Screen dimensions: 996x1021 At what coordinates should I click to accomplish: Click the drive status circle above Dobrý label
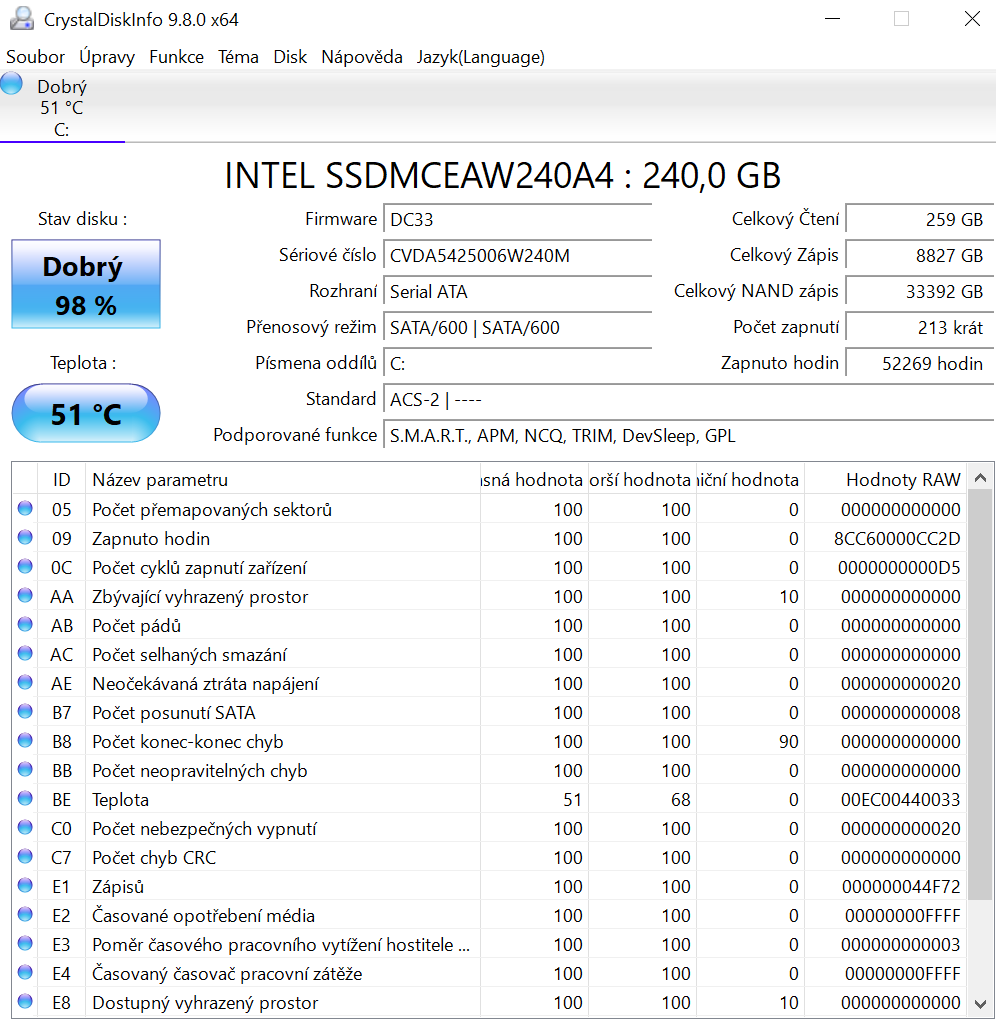coord(11,83)
